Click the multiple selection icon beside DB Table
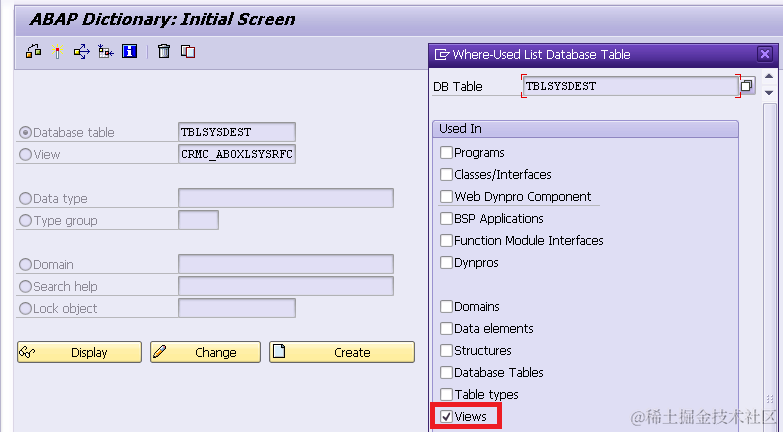Viewport: 783px width, 432px height. pyautogui.click(x=747, y=86)
